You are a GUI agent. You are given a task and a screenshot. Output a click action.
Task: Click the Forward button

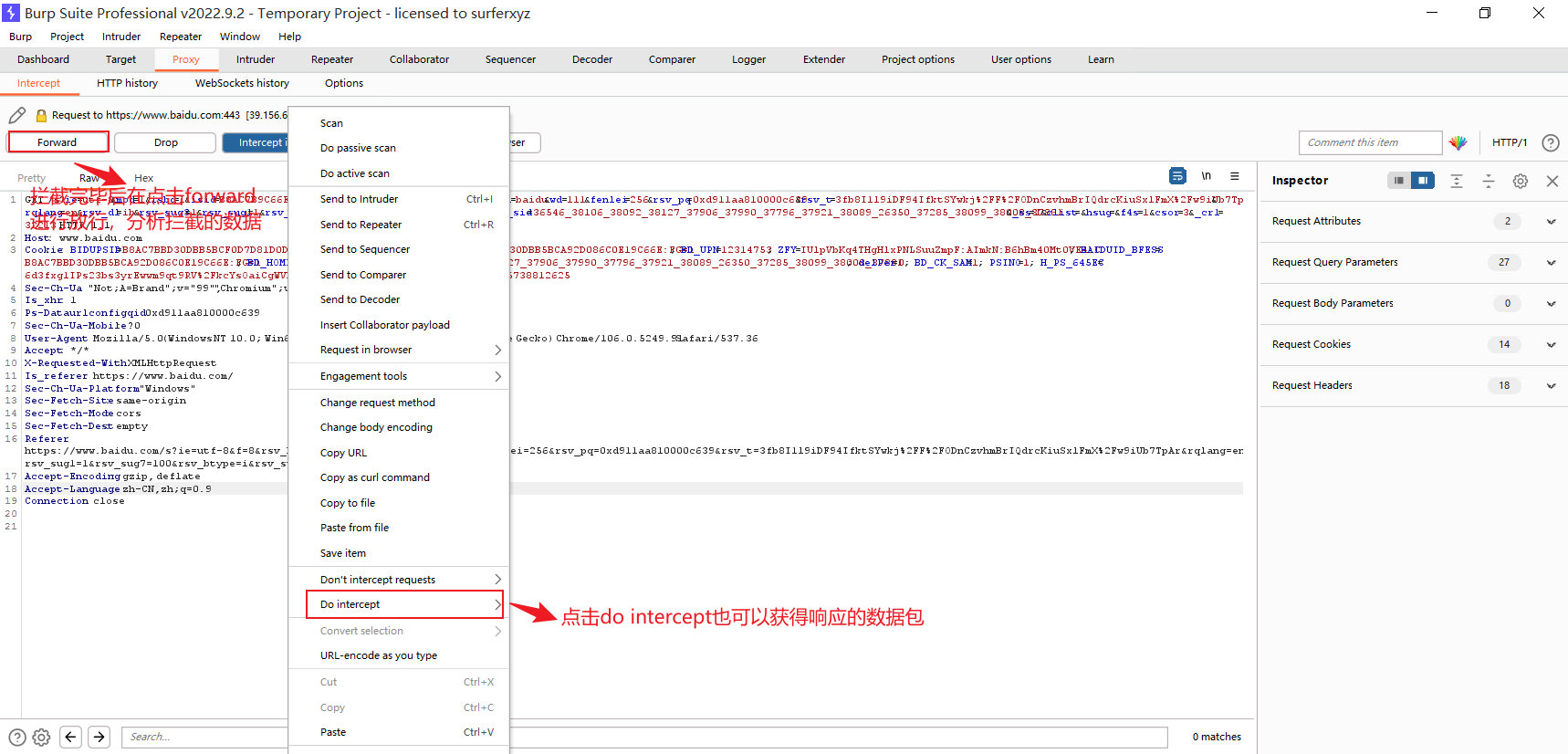57,142
